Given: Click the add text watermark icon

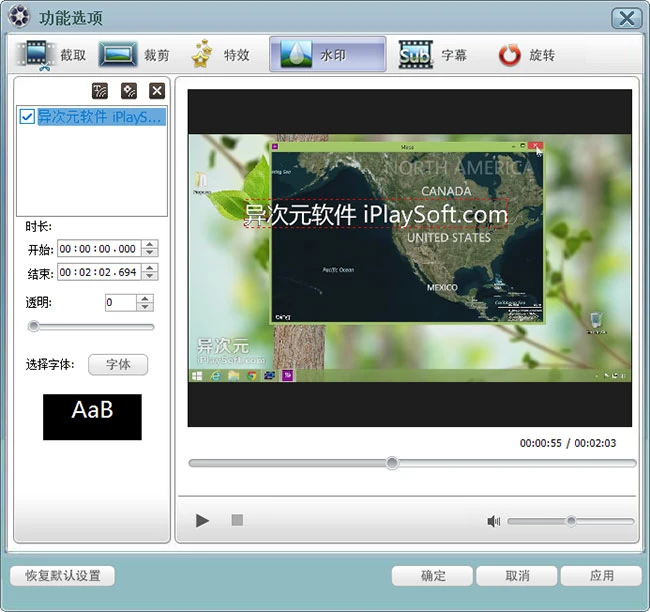Looking at the screenshot, I should pyautogui.click(x=100, y=90).
